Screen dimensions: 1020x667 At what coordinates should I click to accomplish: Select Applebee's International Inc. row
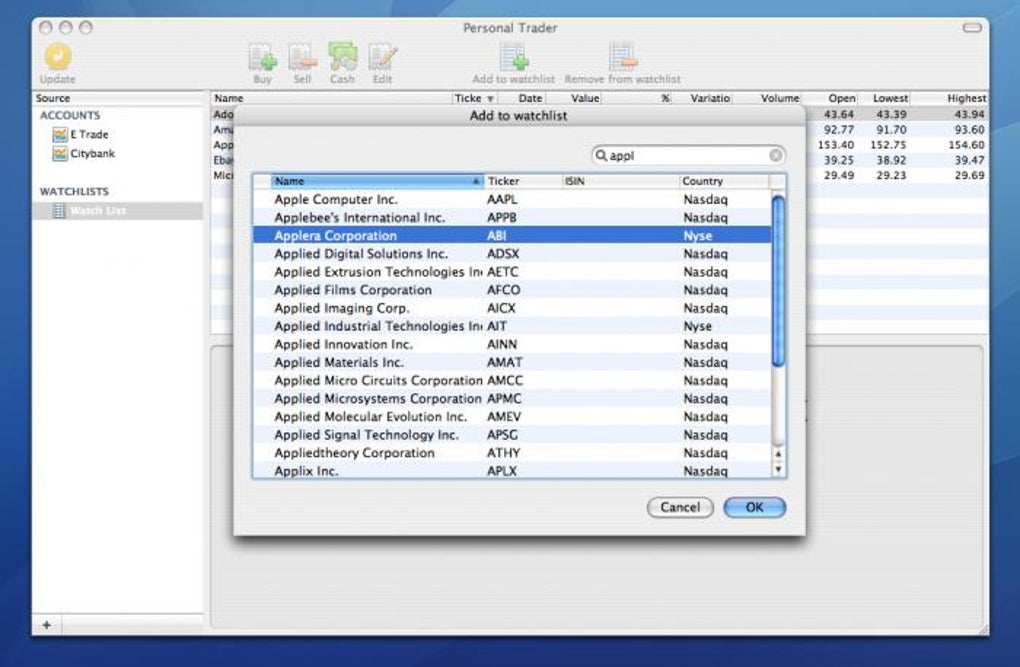coord(511,218)
